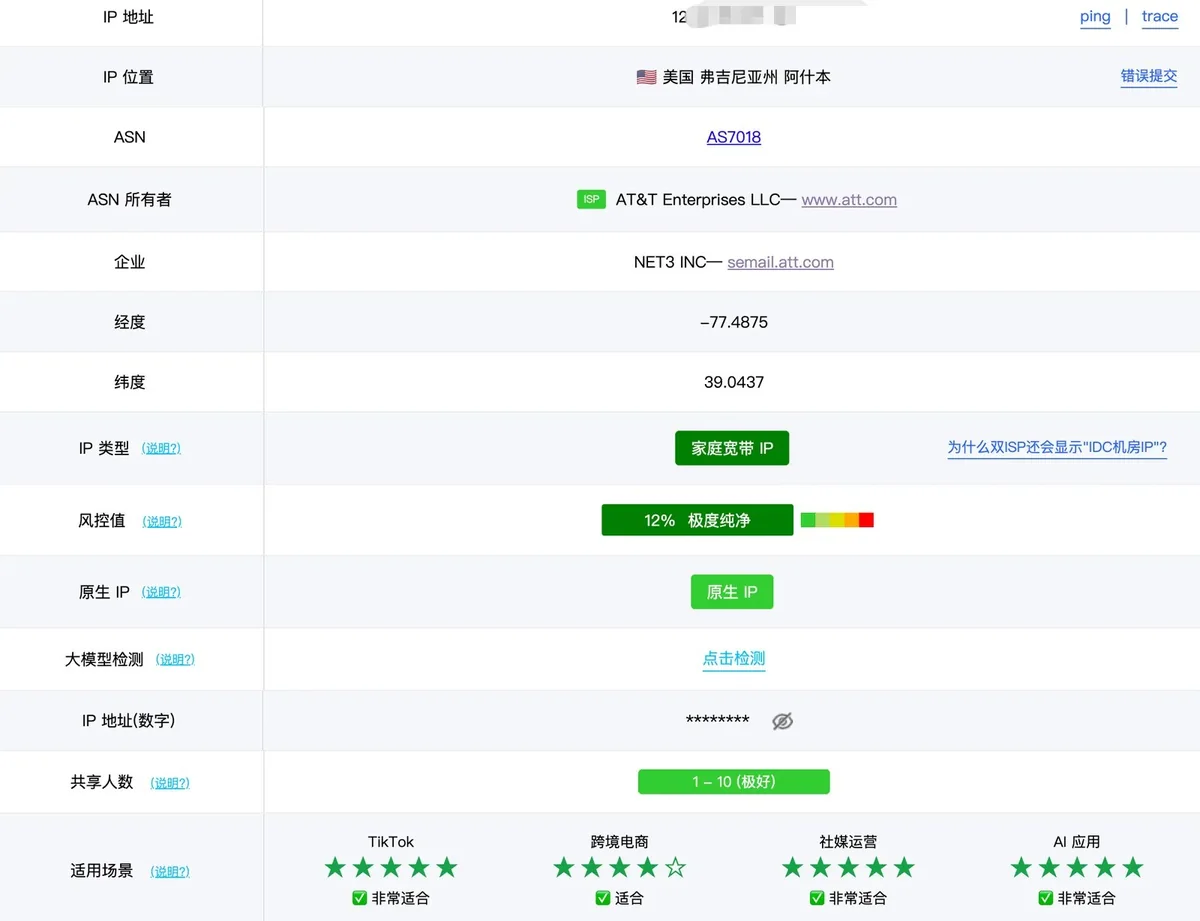Click the 跨境电商 scenario heading
The width and height of the screenshot is (1200, 921).
click(x=620, y=842)
